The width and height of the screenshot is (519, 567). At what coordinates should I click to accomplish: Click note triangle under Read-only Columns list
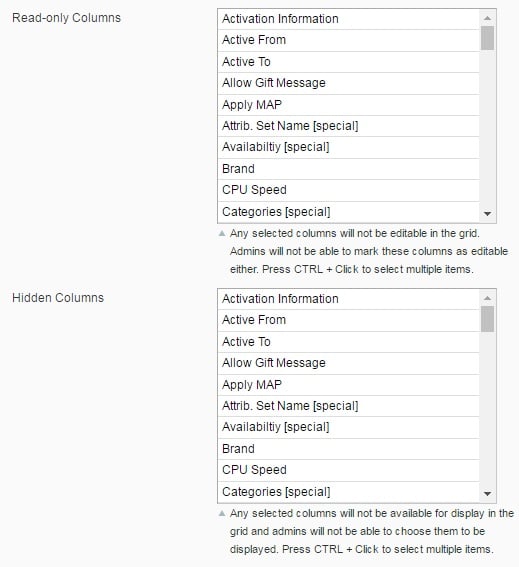222,234
